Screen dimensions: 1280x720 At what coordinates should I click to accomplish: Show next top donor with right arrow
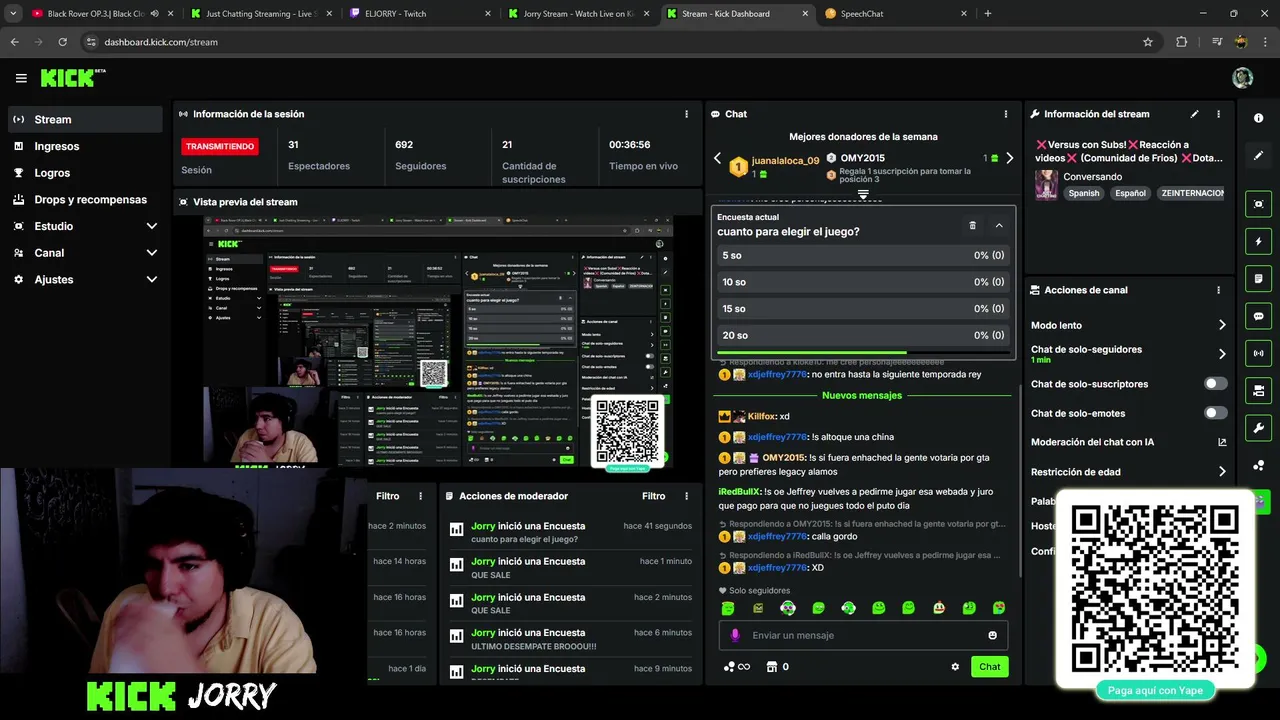tap(1009, 158)
